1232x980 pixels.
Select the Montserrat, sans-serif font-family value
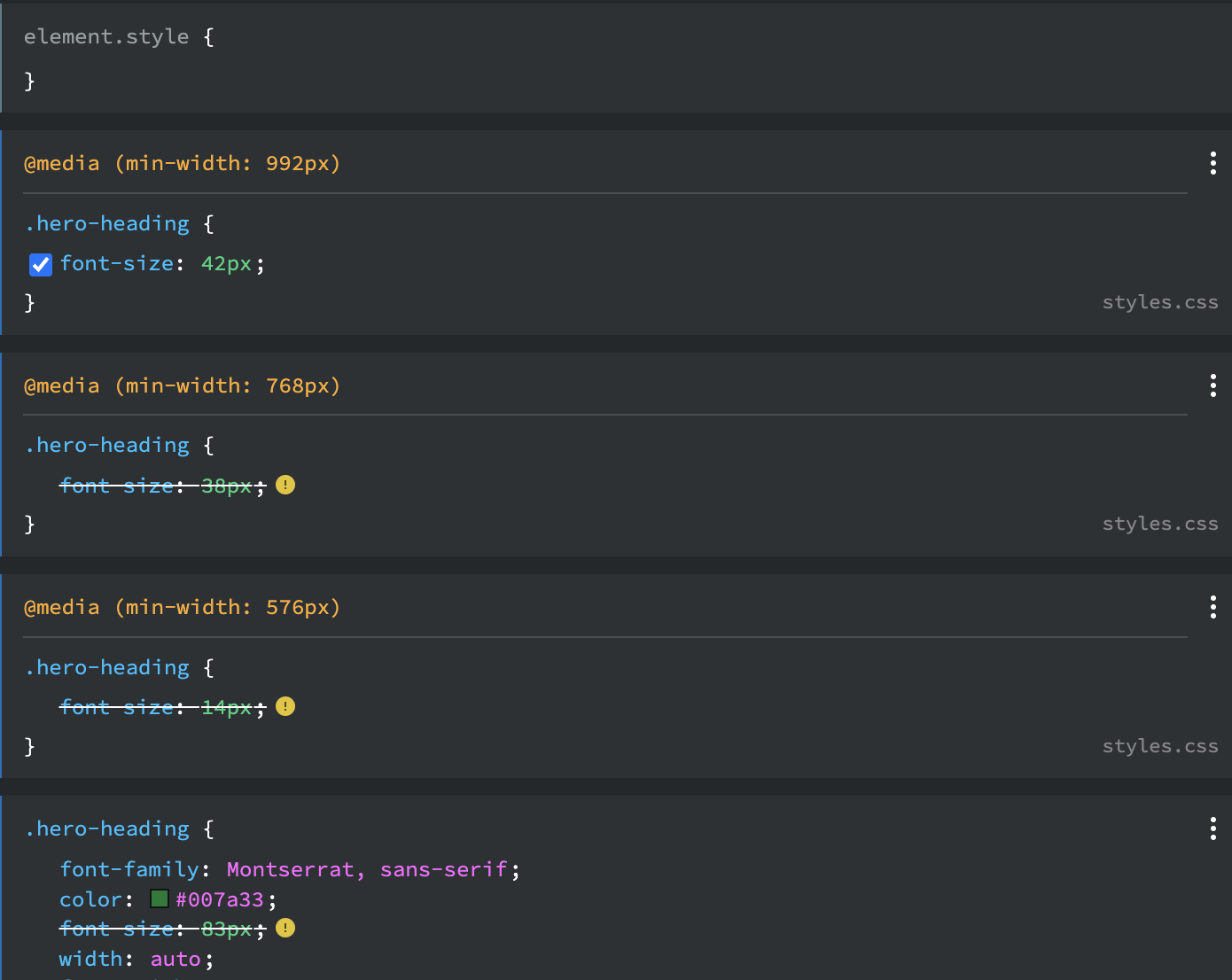point(367,869)
